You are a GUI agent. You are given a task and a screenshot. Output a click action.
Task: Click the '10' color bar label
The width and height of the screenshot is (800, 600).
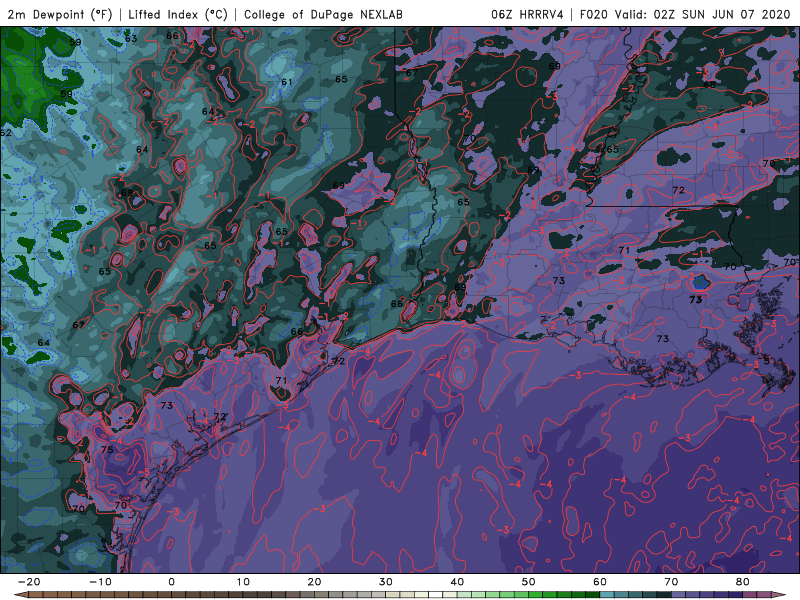click(x=243, y=582)
